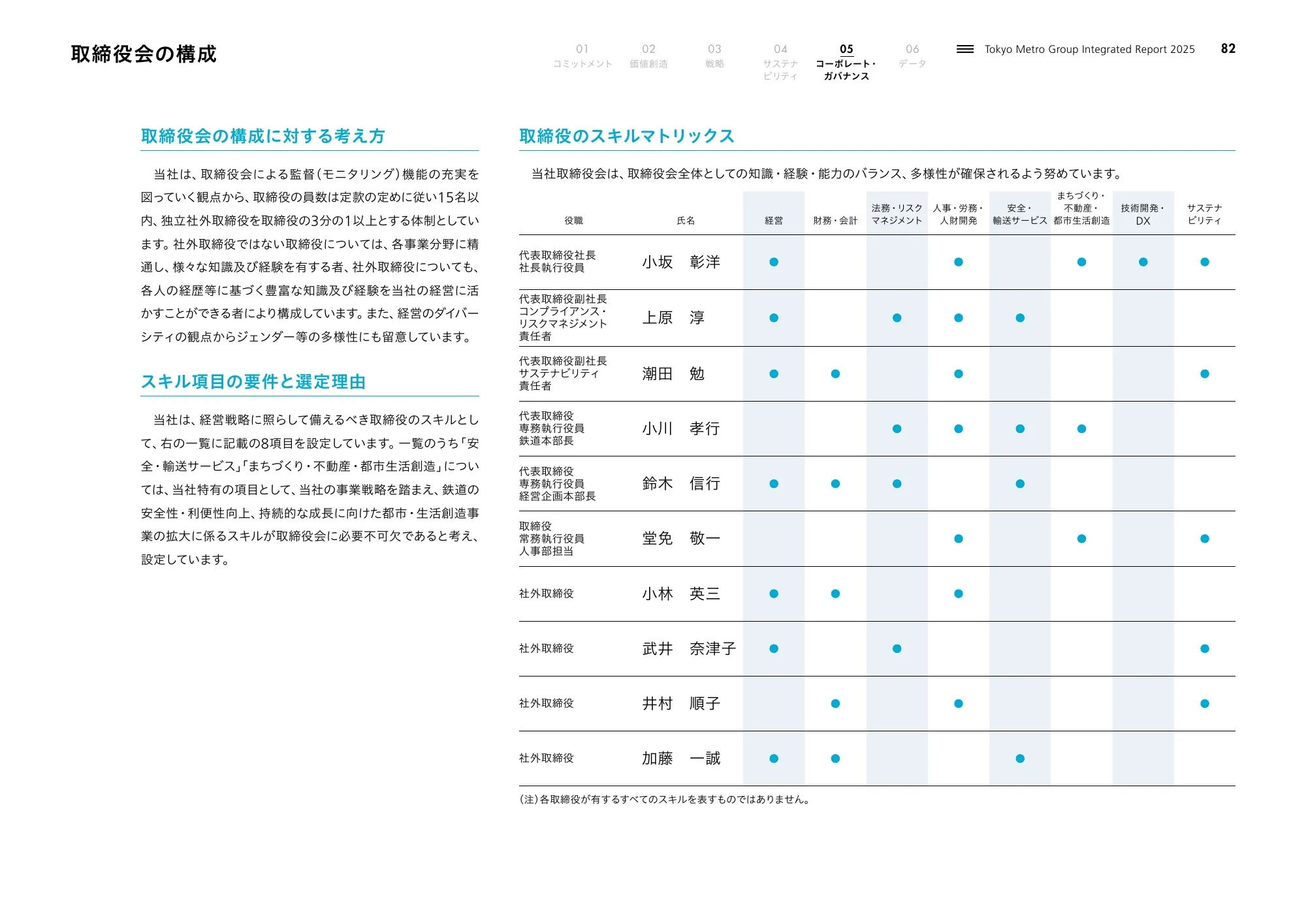Click the name 潮田 勉
Viewport: 1306px width, 924px height.
[x=673, y=374]
